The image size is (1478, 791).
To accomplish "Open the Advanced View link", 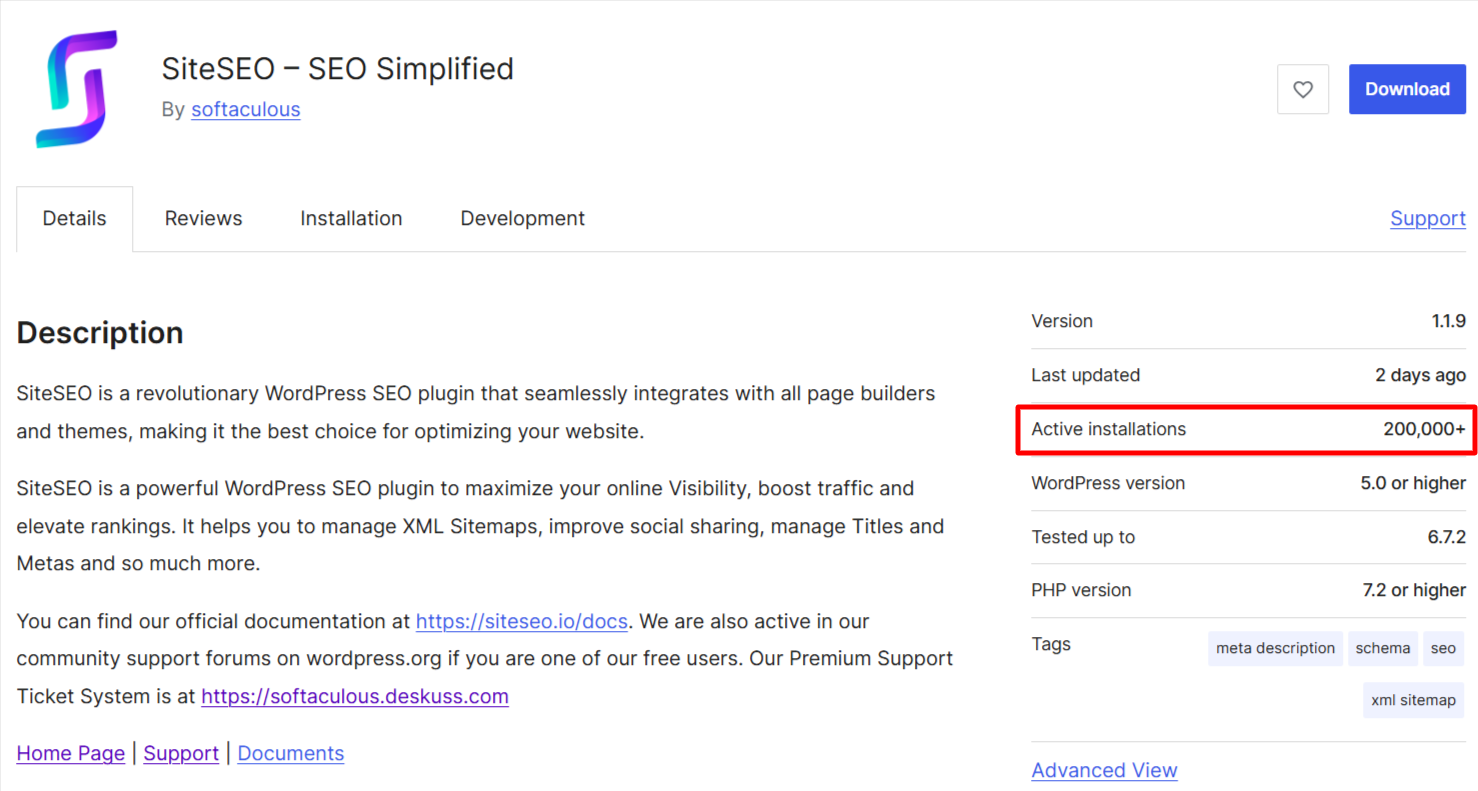I will pyautogui.click(x=1105, y=770).
